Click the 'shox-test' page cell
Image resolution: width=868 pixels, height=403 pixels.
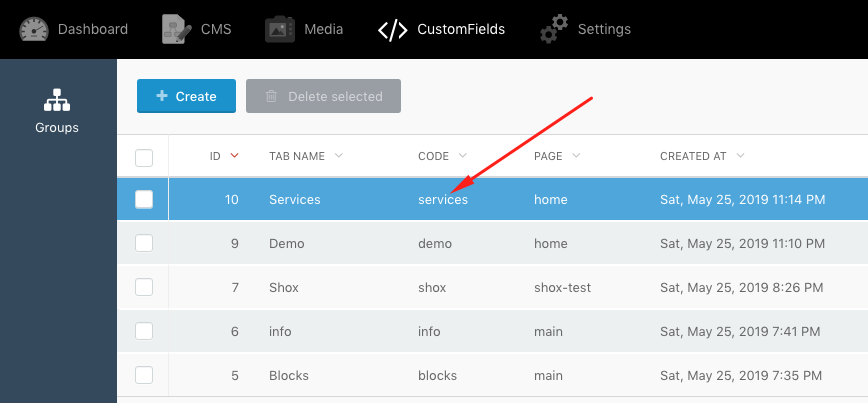coord(562,288)
